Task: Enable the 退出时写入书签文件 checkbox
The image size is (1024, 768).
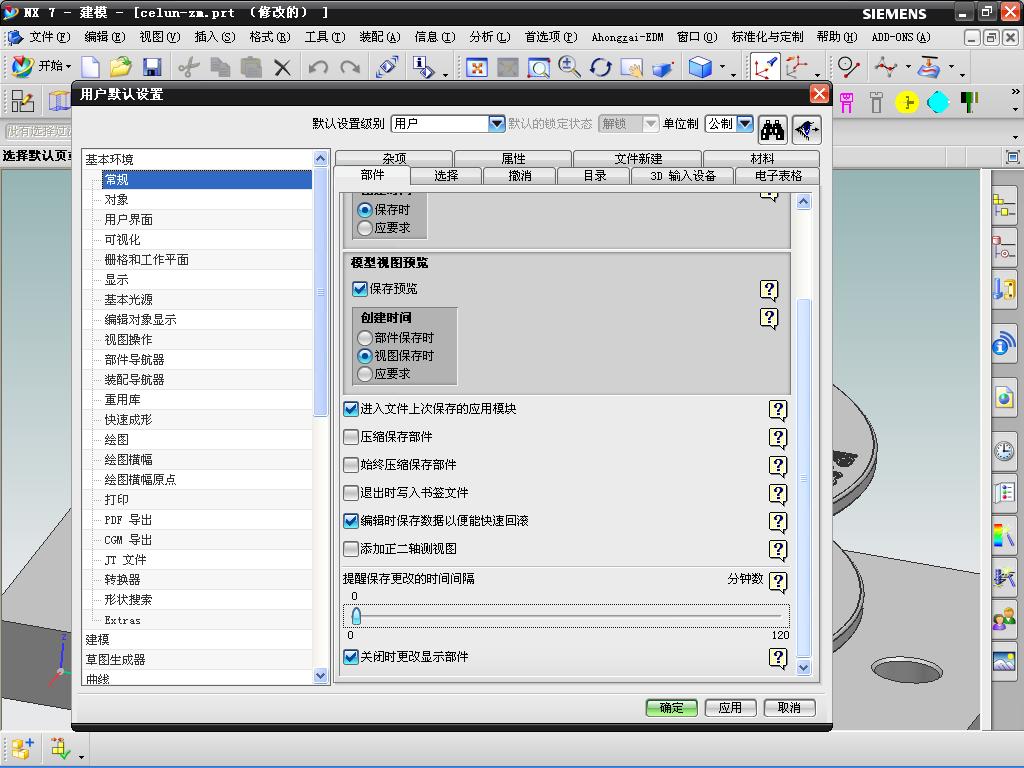Action: pyautogui.click(x=351, y=493)
